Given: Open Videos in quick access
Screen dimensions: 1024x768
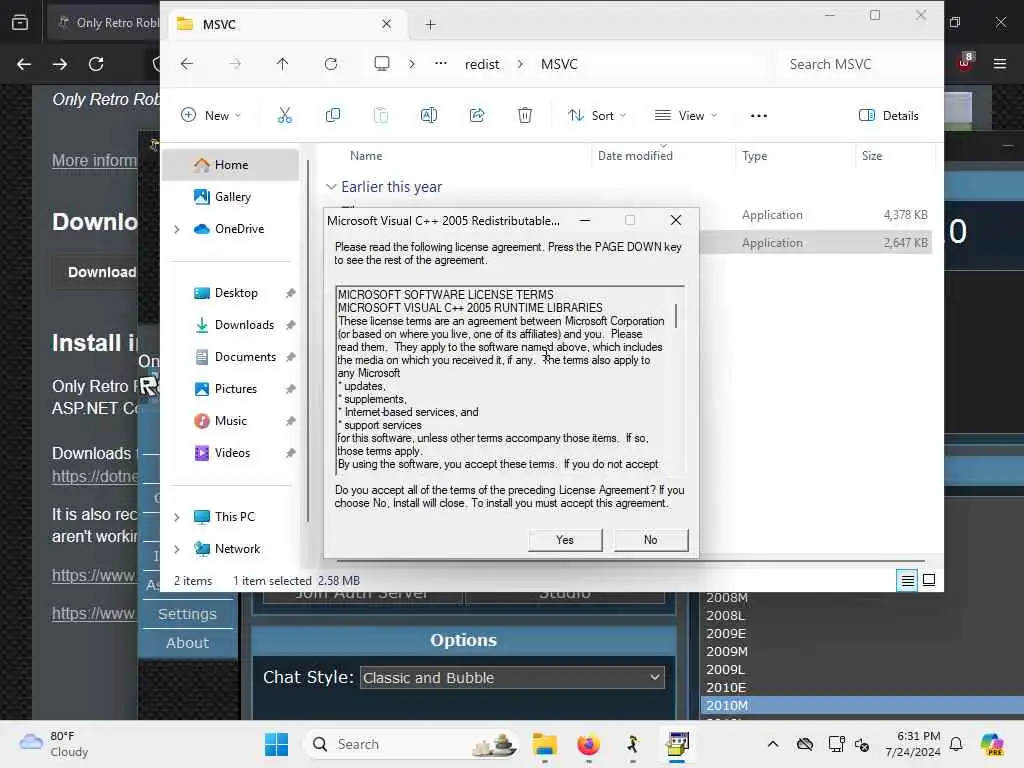Looking at the screenshot, I should pos(231,453).
